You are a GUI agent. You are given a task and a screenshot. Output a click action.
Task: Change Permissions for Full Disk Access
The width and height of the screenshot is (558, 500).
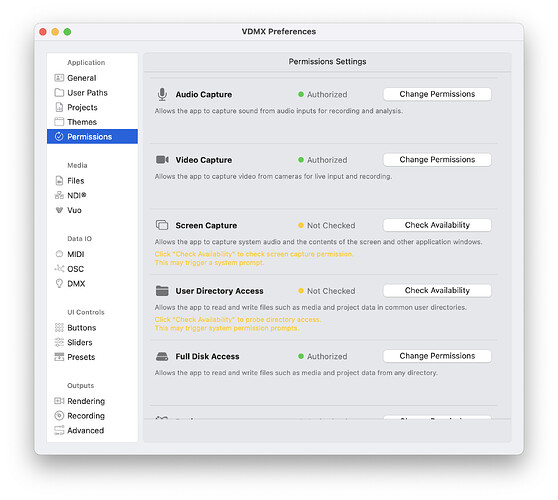coord(437,356)
